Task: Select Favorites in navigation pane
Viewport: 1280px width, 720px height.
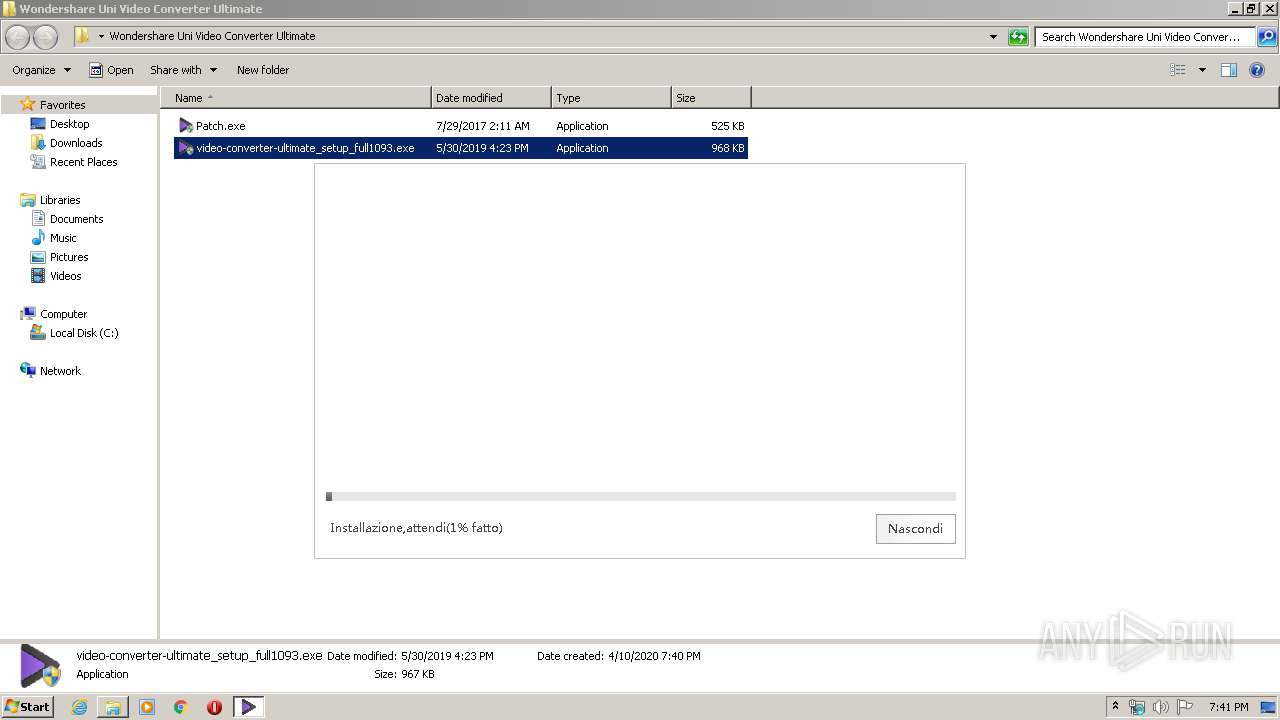Action: tap(62, 105)
